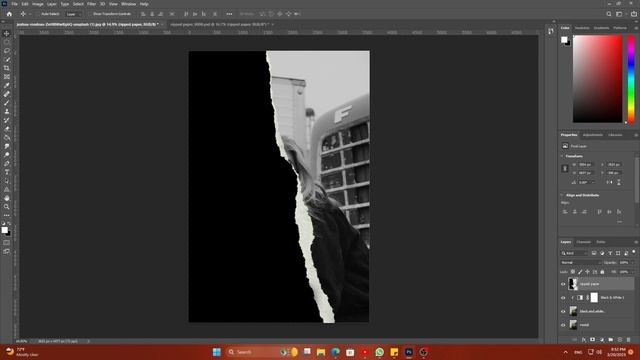Toggle the Auto-Select checkbox
This screenshot has width=640, height=360.
[x=38, y=14]
